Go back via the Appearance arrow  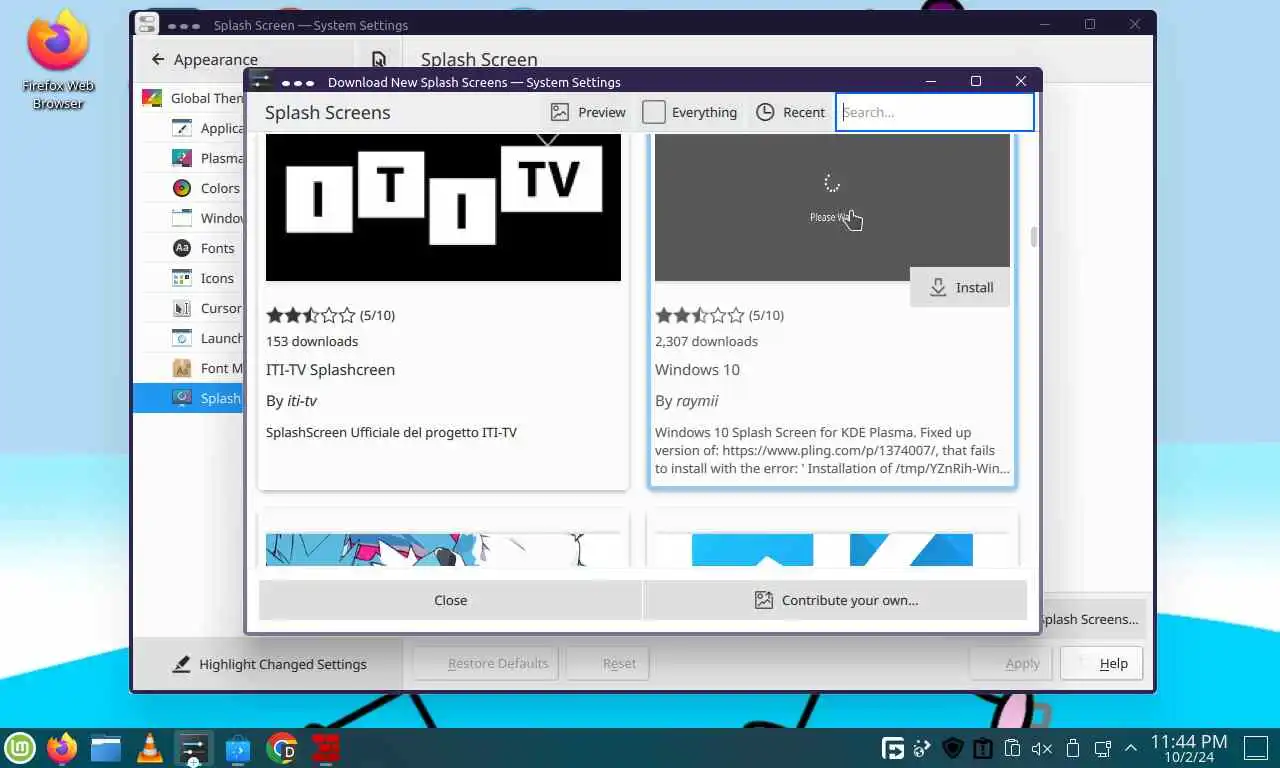(x=158, y=60)
